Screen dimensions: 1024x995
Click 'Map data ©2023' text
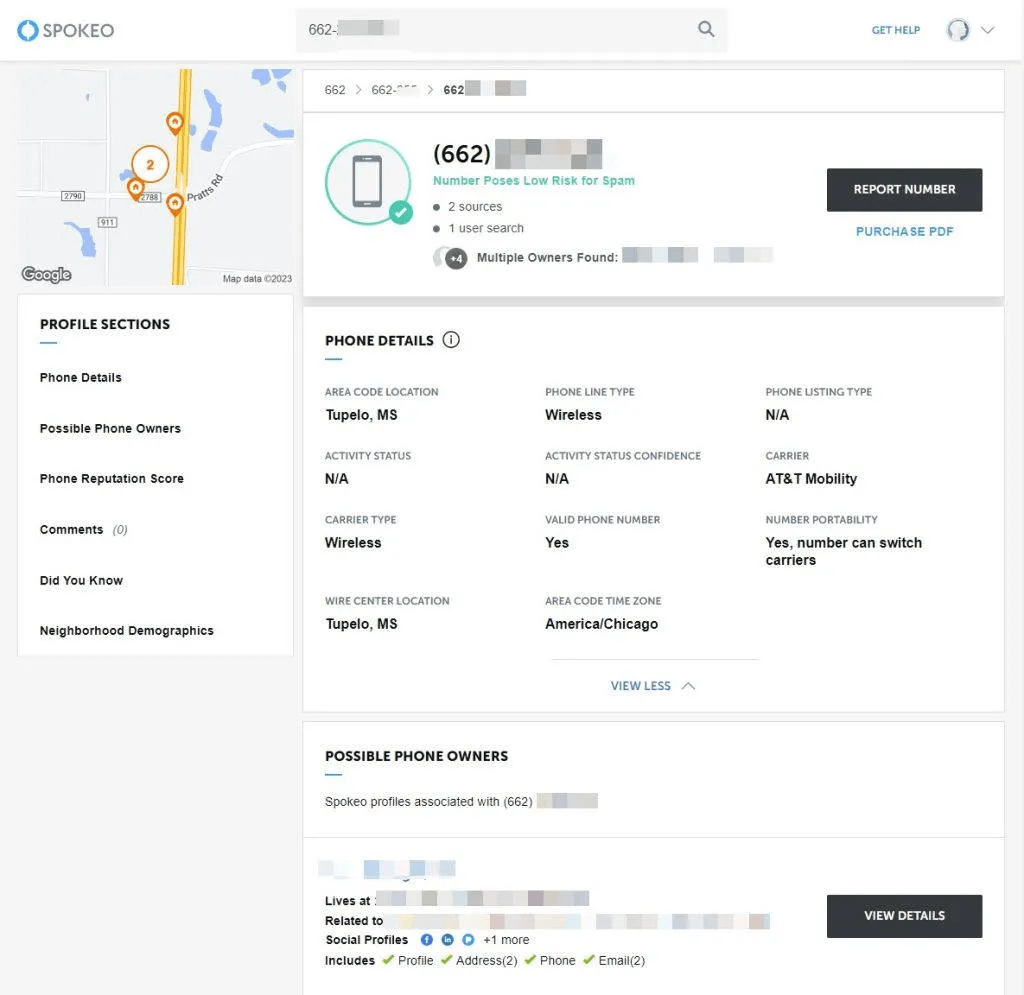(257, 279)
